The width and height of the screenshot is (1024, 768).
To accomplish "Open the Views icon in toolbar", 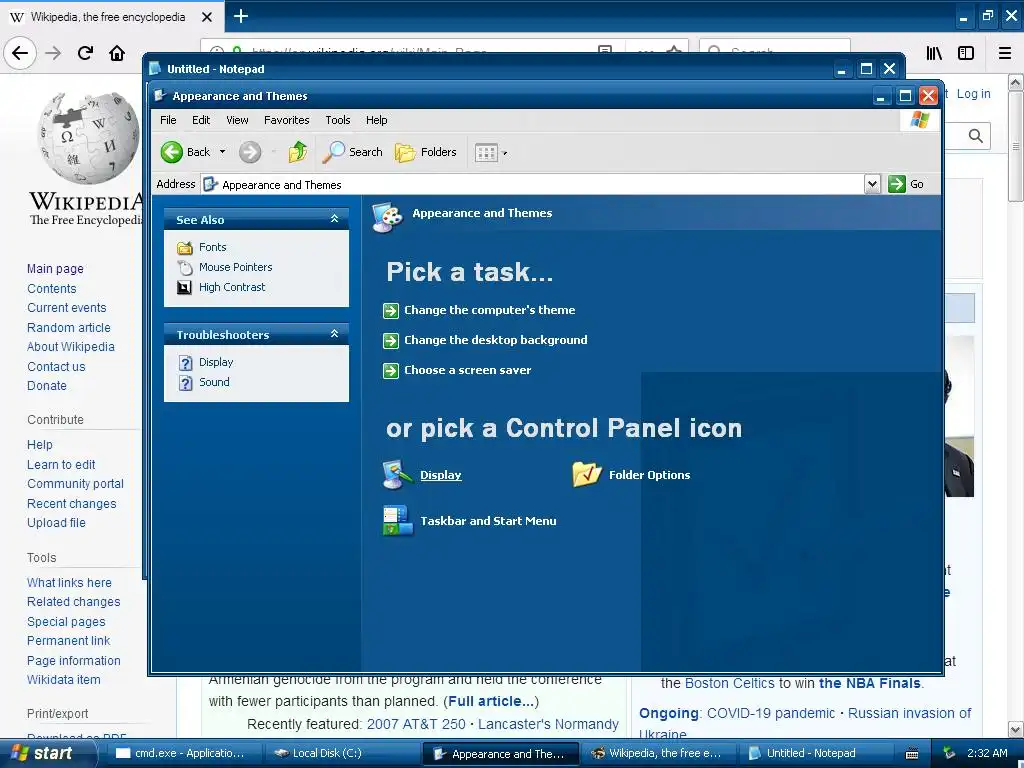I will [486, 153].
